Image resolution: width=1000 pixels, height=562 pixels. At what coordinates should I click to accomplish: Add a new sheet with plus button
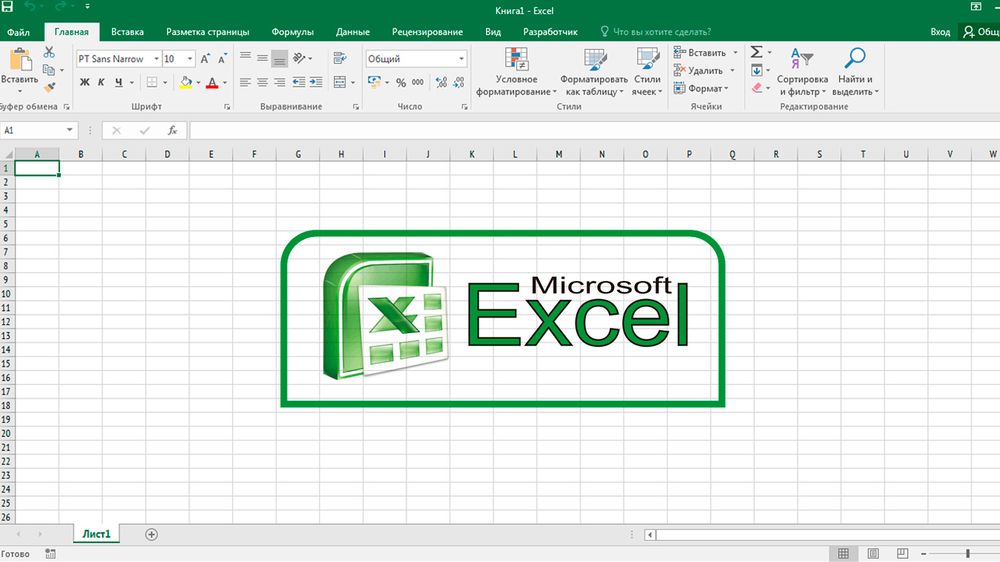coord(151,535)
